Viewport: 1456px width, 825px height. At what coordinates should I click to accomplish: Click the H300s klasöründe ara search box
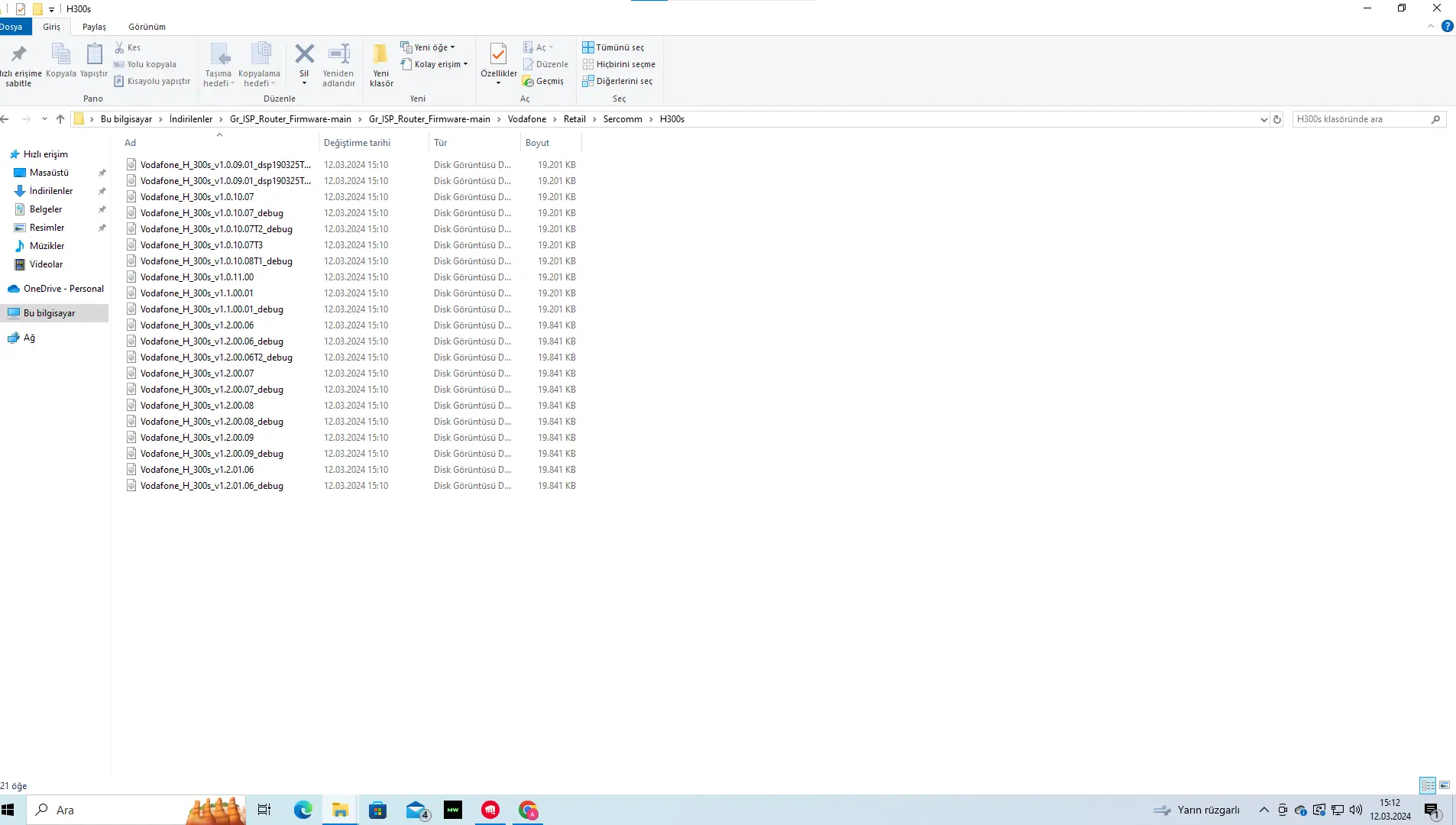(1368, 119)
